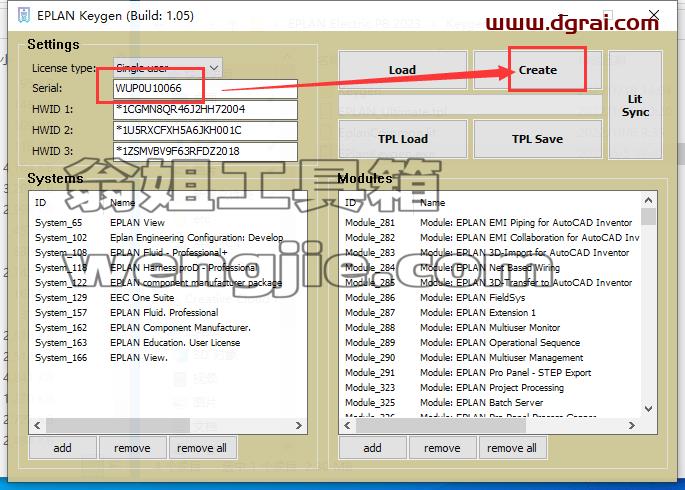The height and width of the screenshot is (490, 685).
Task: Select Module_288 Multiuser Monitor row
Action: coord(490,328)
